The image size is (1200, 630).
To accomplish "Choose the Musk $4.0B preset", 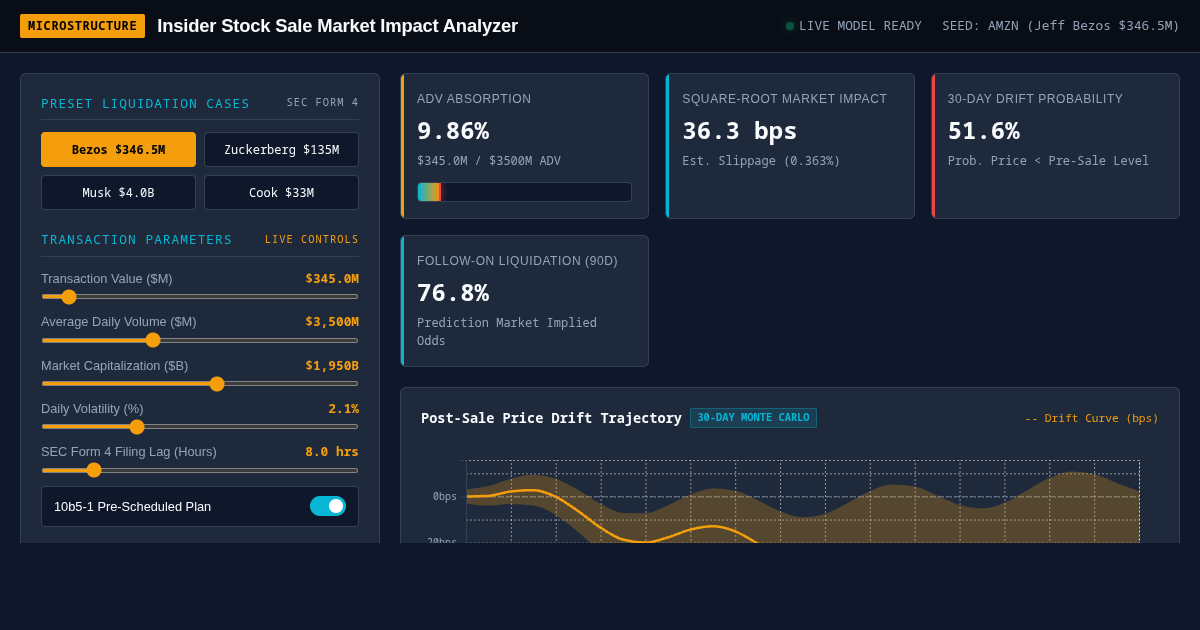I will [x=118, y=193].
